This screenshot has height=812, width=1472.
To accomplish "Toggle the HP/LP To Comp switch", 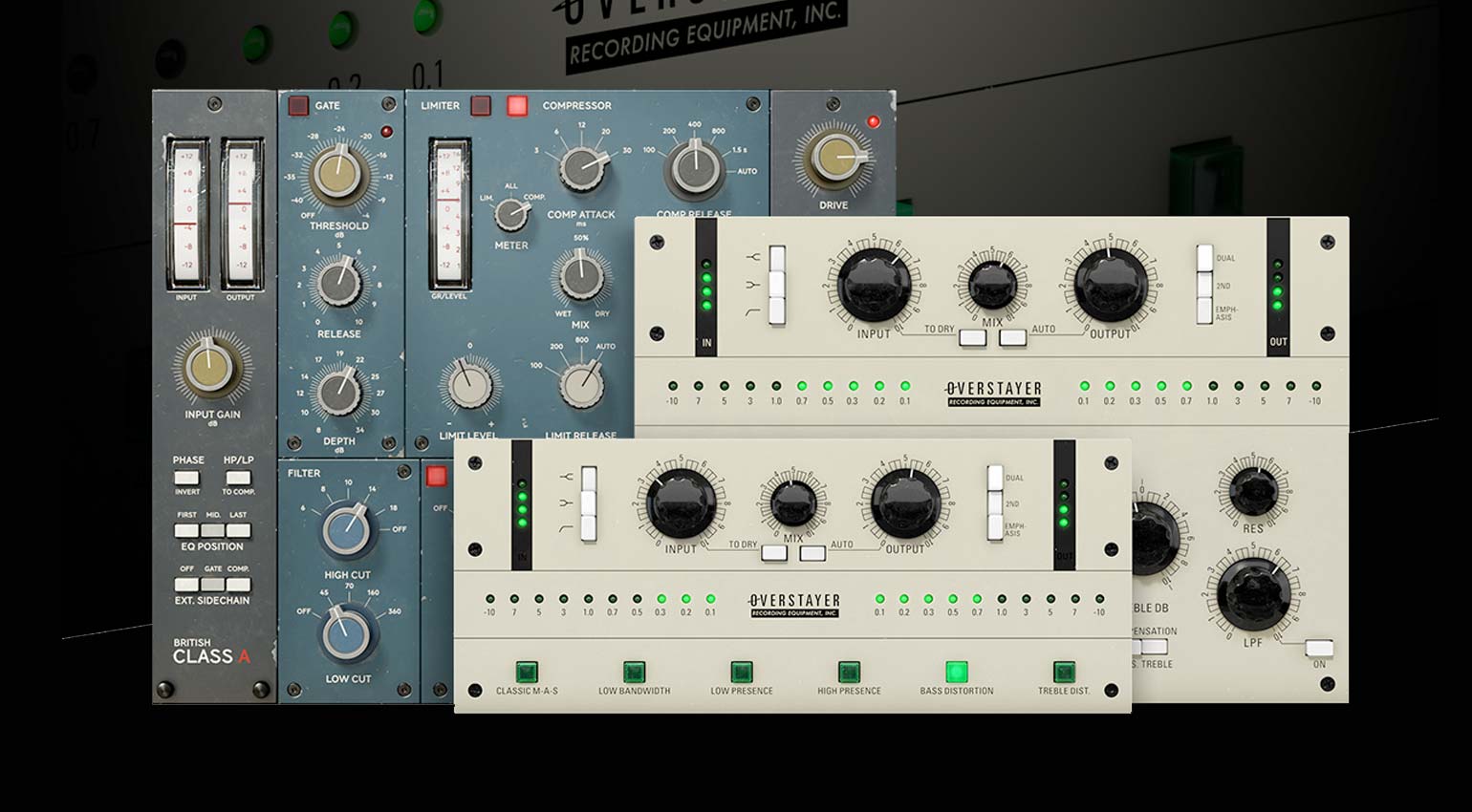I will coord(238,478).
